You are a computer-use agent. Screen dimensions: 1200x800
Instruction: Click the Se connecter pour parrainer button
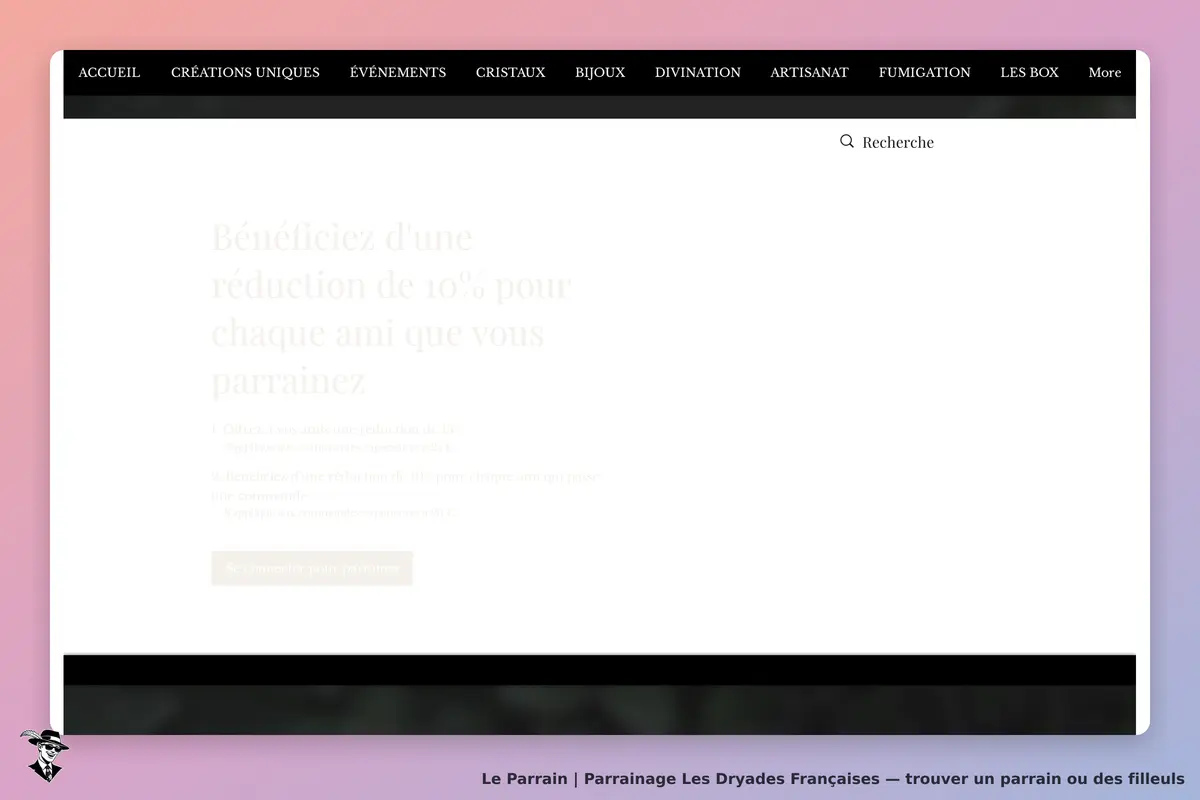pyautogui.click(x=312, y=568)
